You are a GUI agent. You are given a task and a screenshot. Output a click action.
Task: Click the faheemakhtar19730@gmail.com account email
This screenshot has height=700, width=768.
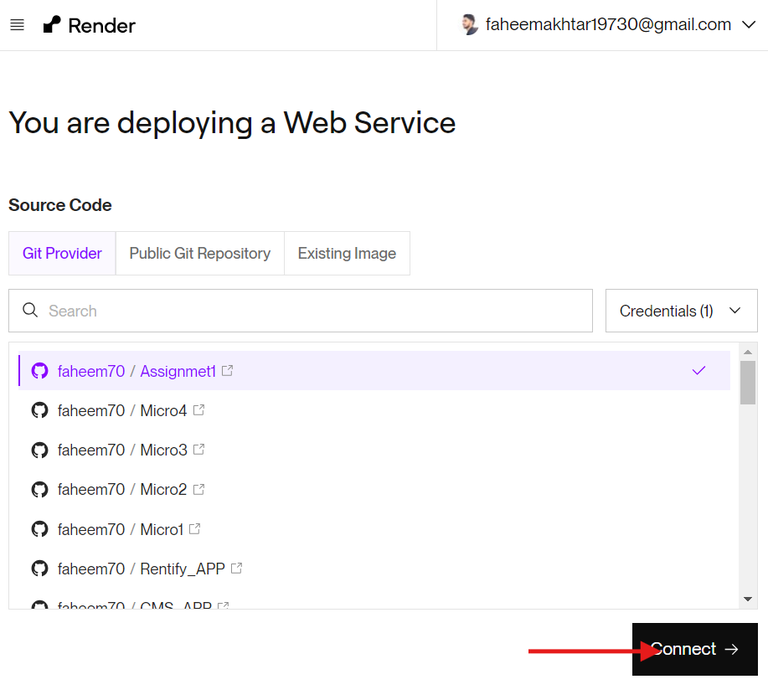click(x=608, y=24)
